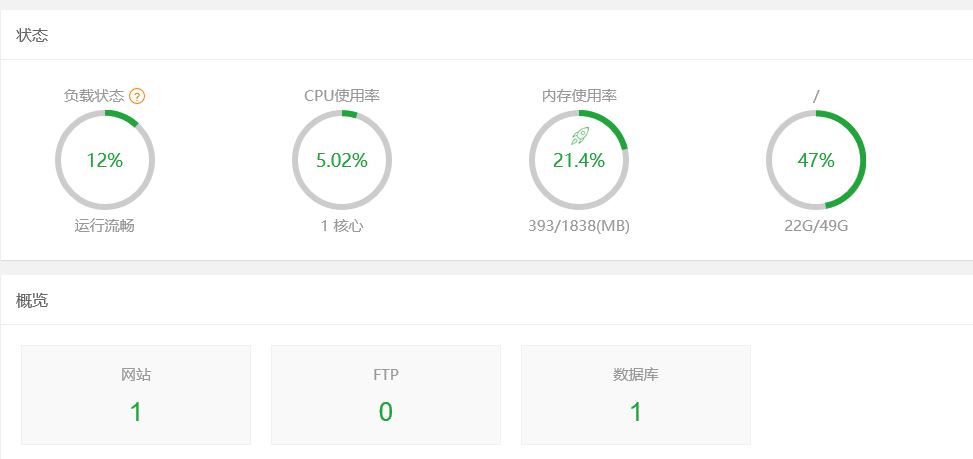
Task: Click the 393/1838(MB) memory figure
Action: pos(579,226)
